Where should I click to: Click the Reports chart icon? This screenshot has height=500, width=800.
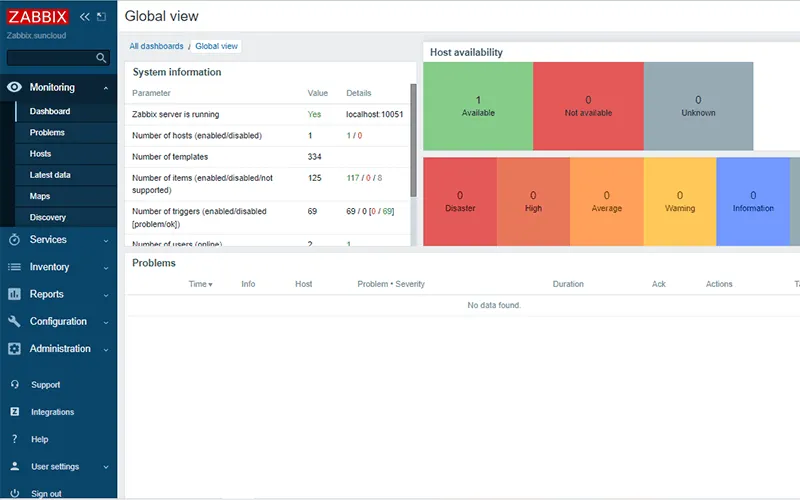pos(14,294)
